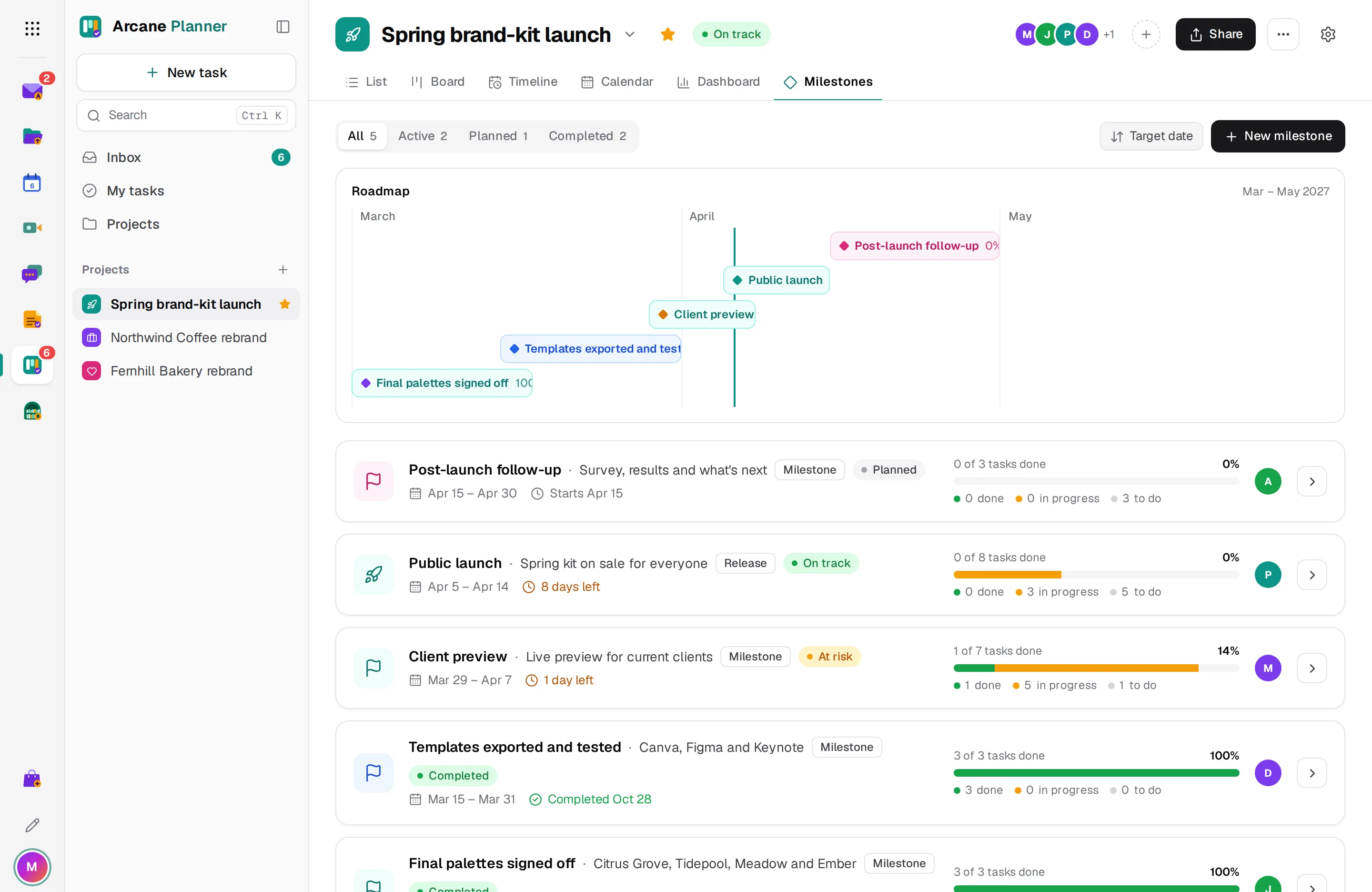Open Fernhill Bakery rebrand project
This screenshot has height=892, width=1372.
click(x=186, y=371)
